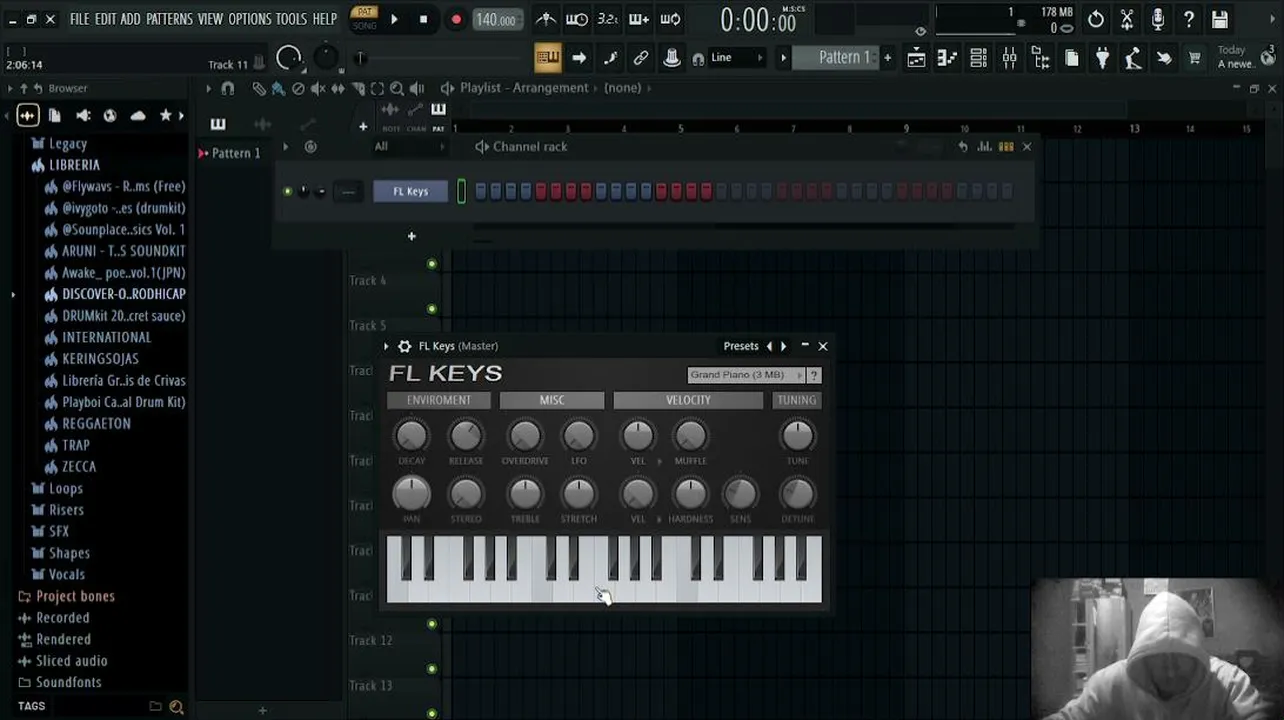Click the FL Keys channel button
1284x720 pixels.
pyautogui.click(x=411, y=191)
